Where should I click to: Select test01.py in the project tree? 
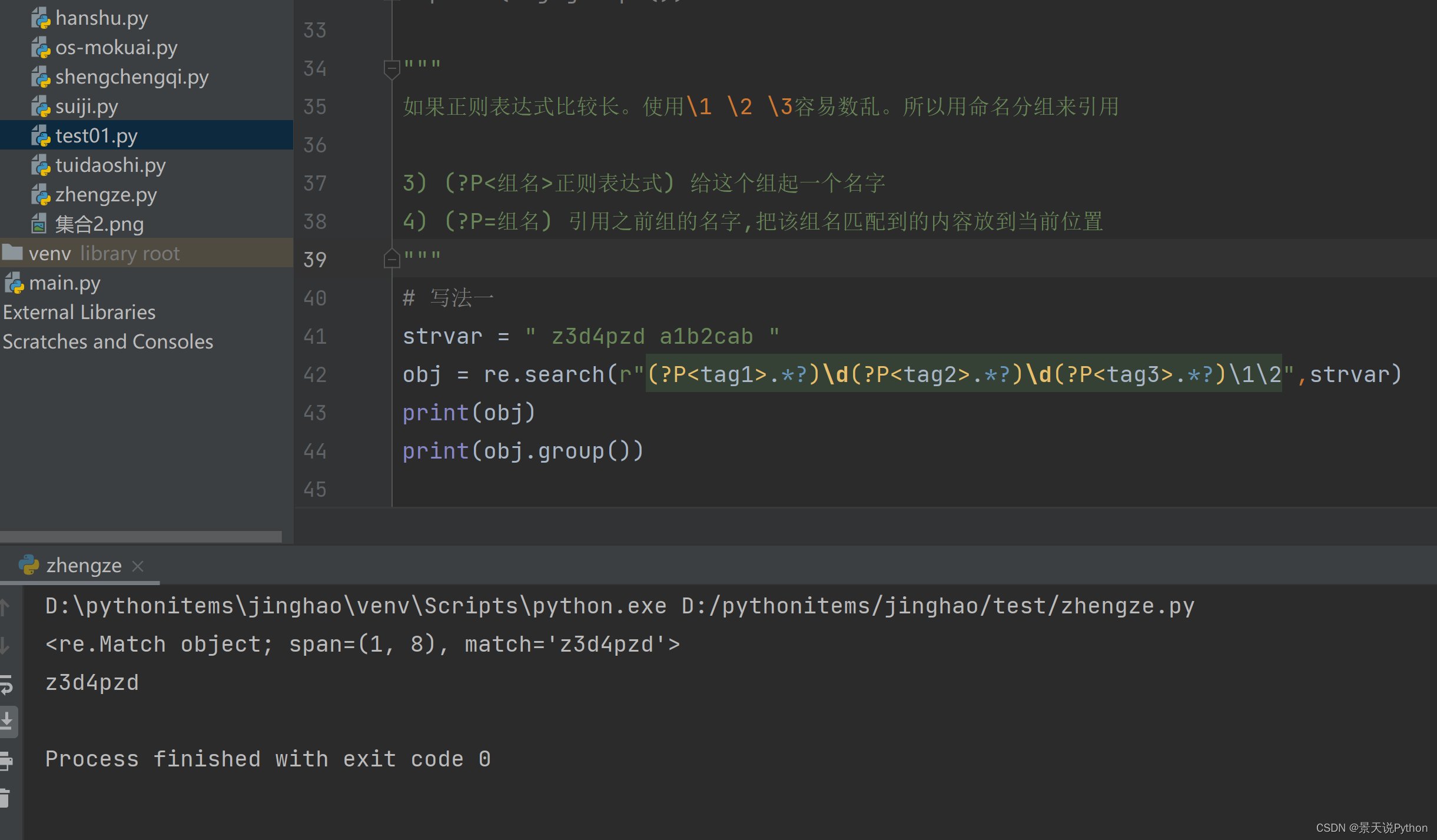96,136
